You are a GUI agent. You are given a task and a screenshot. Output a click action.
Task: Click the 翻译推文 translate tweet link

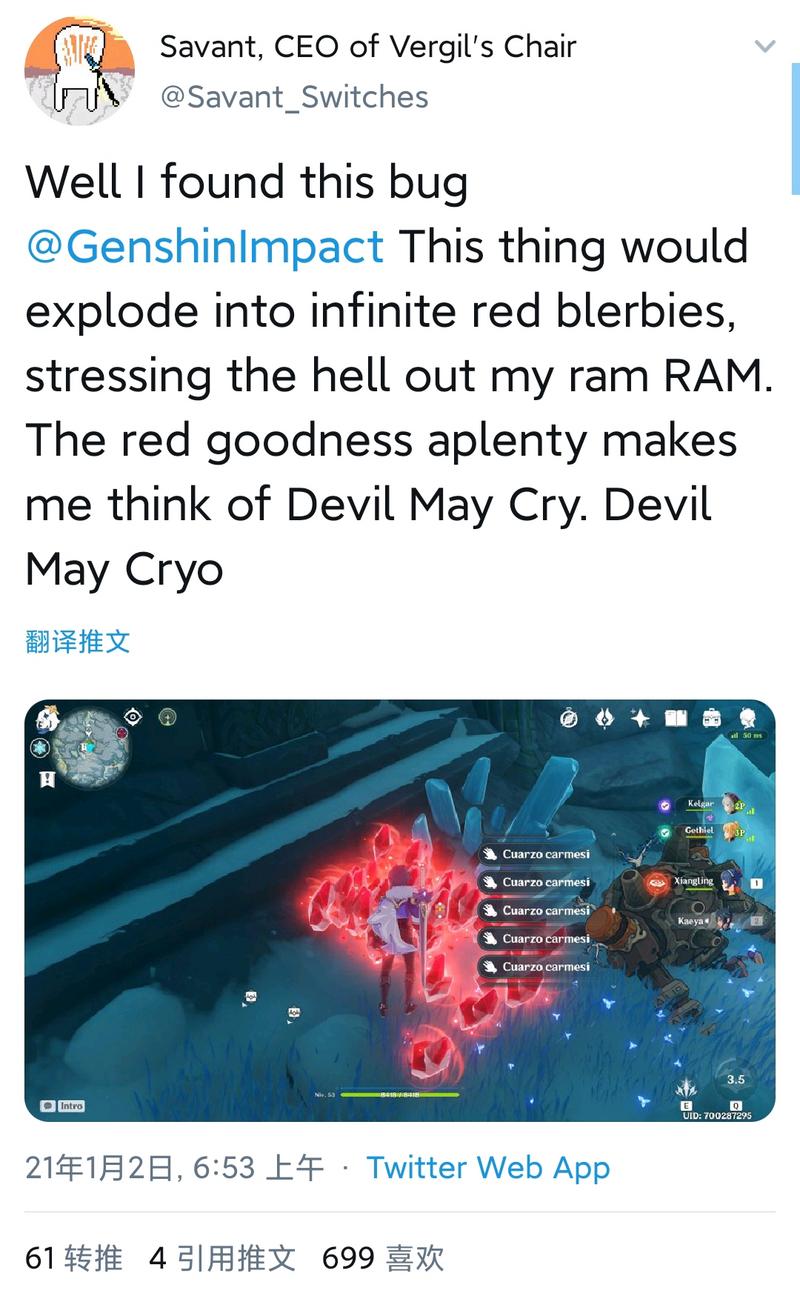pos(78,641)
